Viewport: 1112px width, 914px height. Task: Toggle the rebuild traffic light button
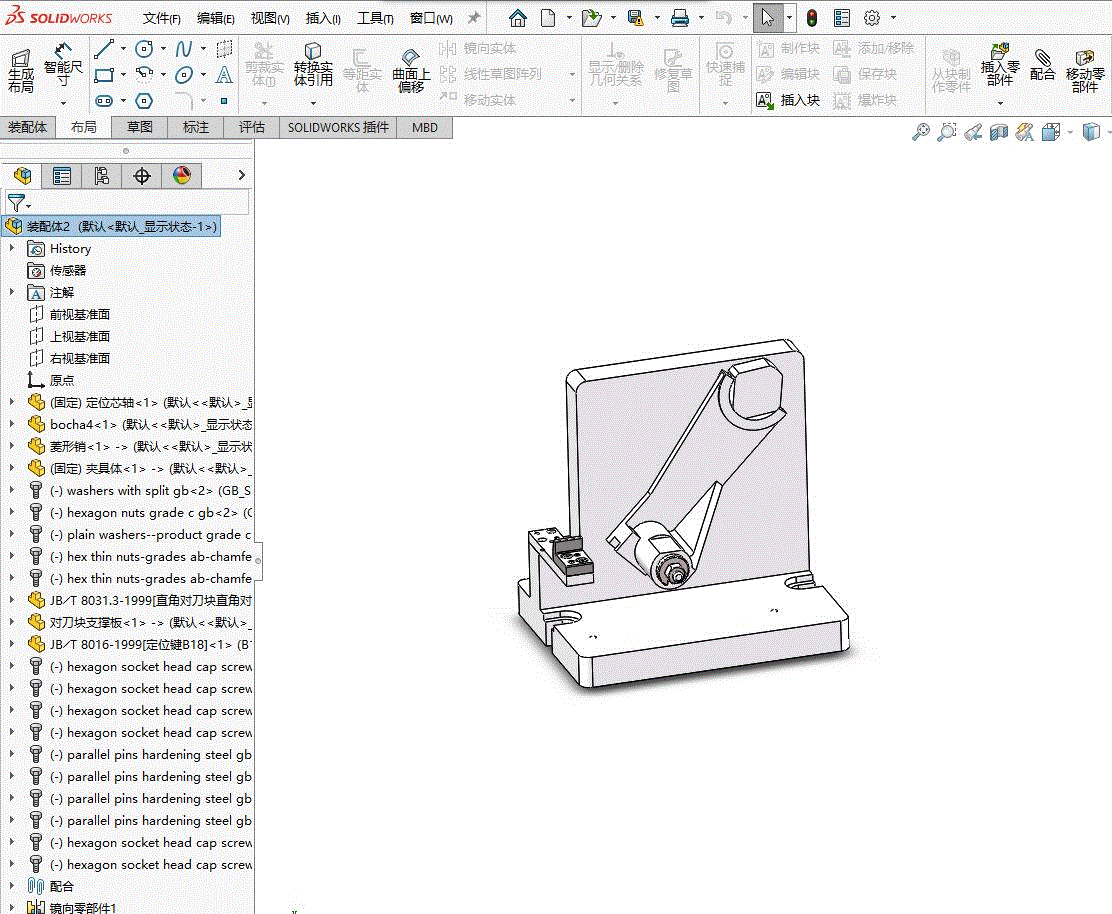point(812,18)
